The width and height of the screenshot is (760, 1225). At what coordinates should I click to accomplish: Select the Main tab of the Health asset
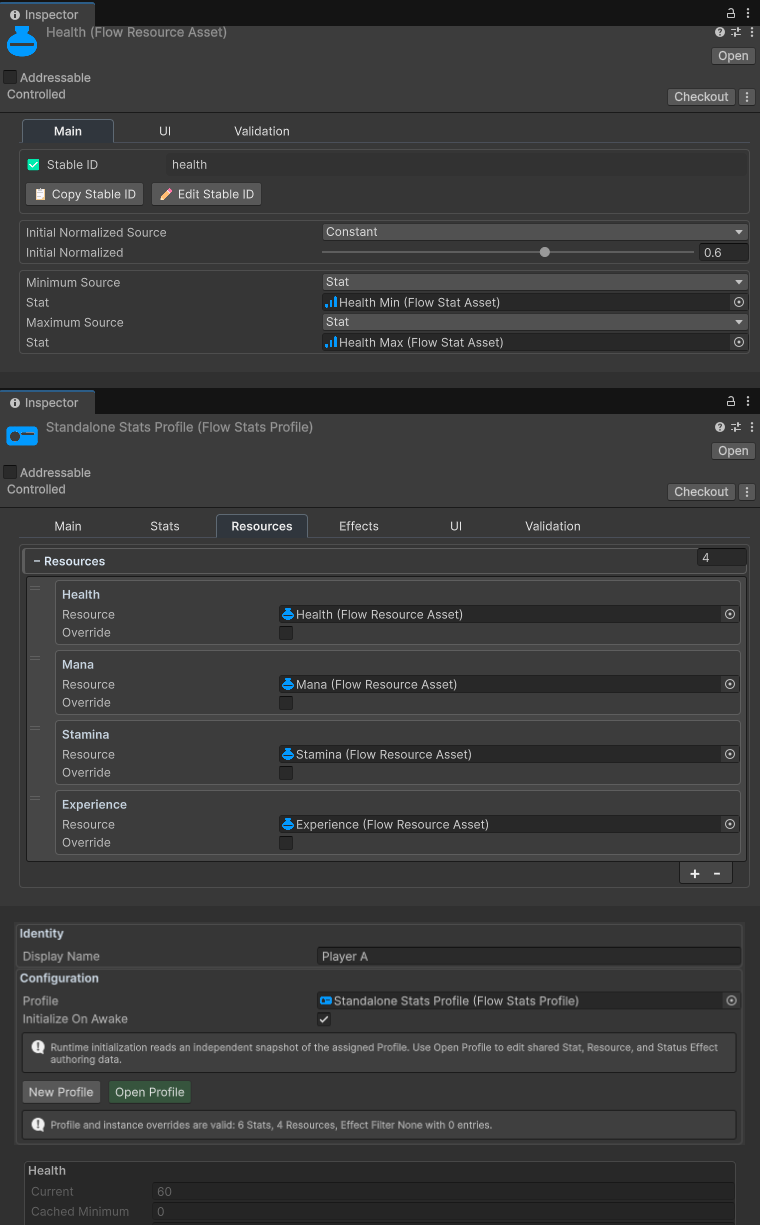68,131
